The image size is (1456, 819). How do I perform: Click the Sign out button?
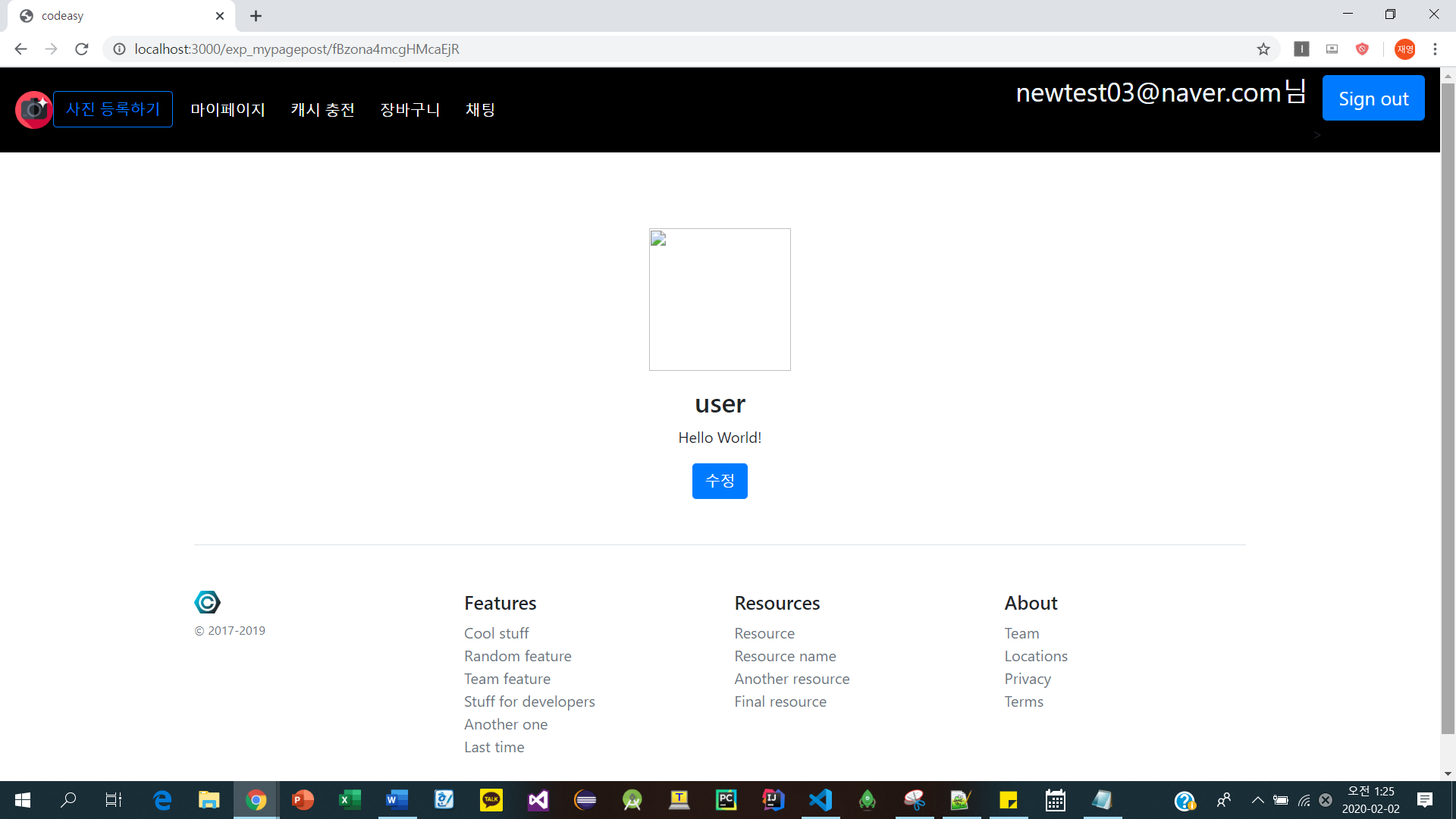(1373, 99)
